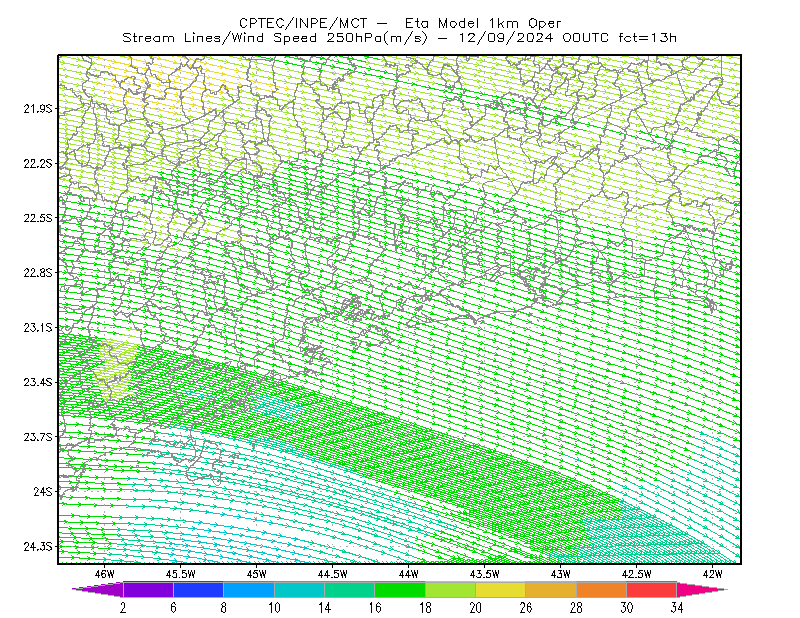This screenshot has width=800, height=618.
Task: Select the gold 26-28 legend swatch
Action: tap(551, 589)
